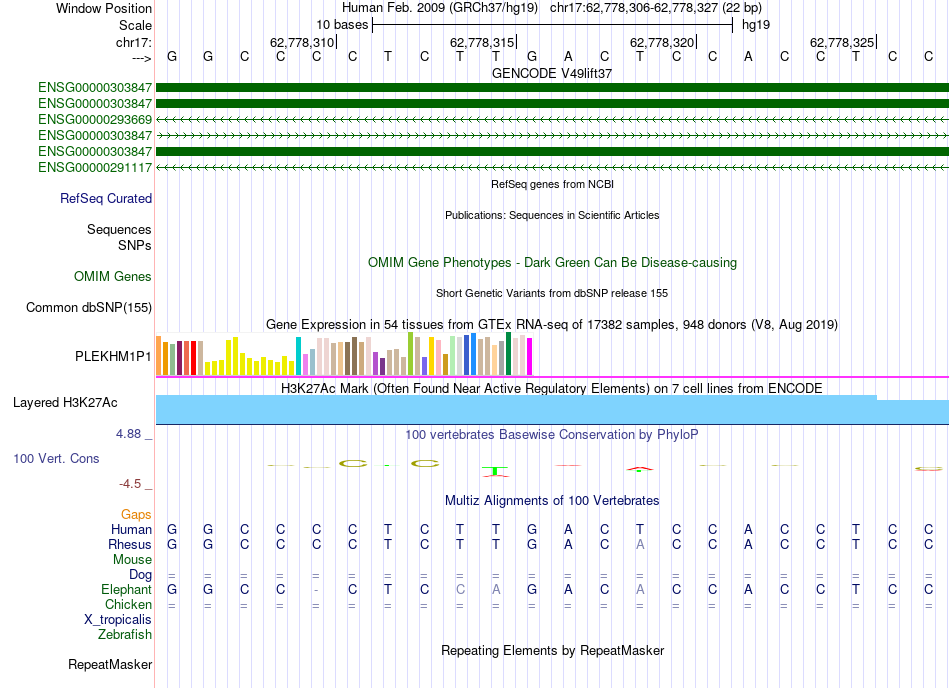
Task: Click the Human Feb. 2009 (GRCh37/hg19) assembly text
Action: point(440,8)
